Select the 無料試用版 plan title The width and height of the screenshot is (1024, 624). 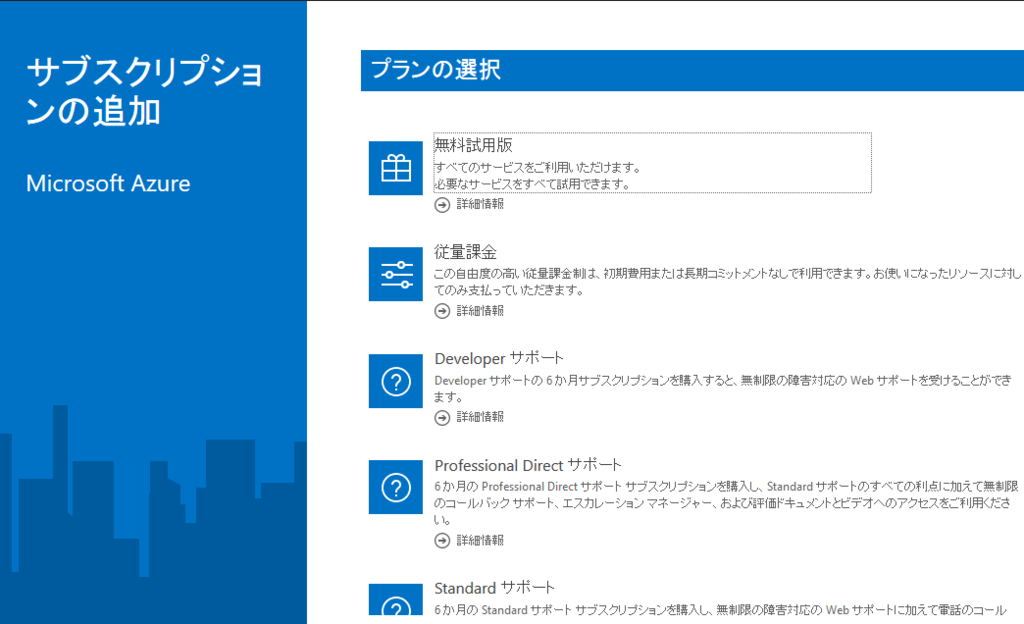coord(473,145)
